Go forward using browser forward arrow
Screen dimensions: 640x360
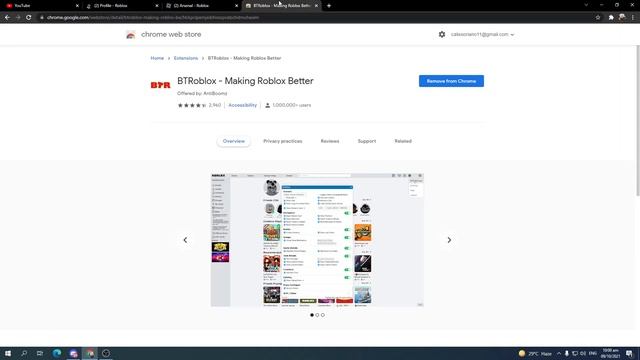click(x=18, y=17)
